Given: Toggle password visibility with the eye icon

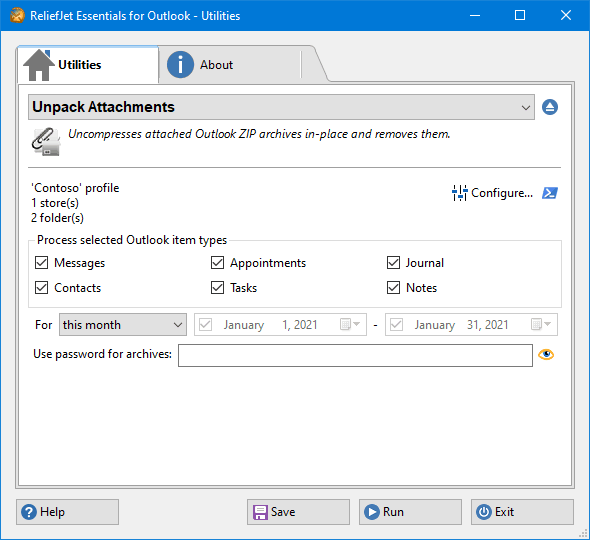Looking at the screenshot, I should tap(546, 354).
